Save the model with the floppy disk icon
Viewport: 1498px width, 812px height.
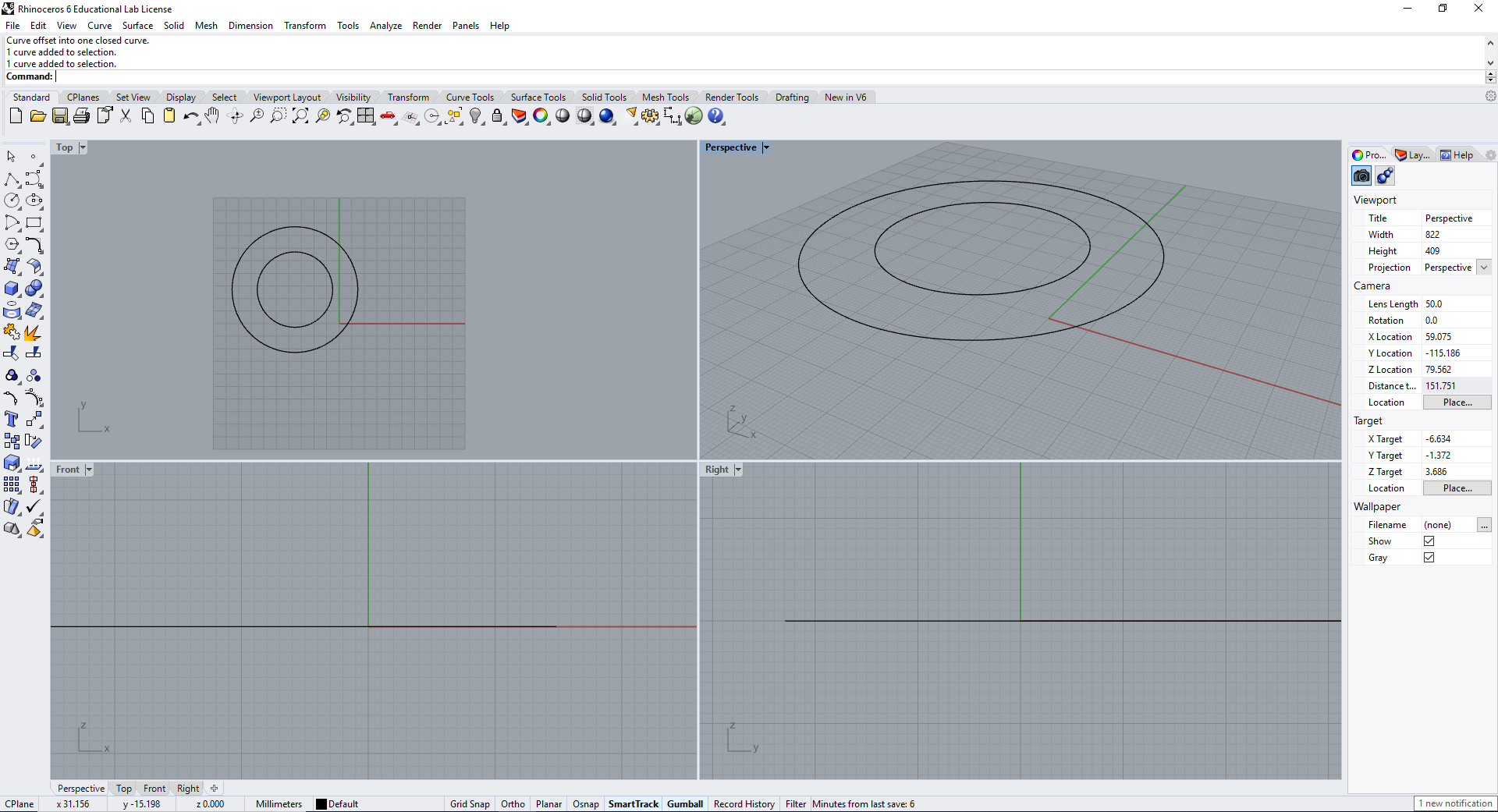click(60, 116)
